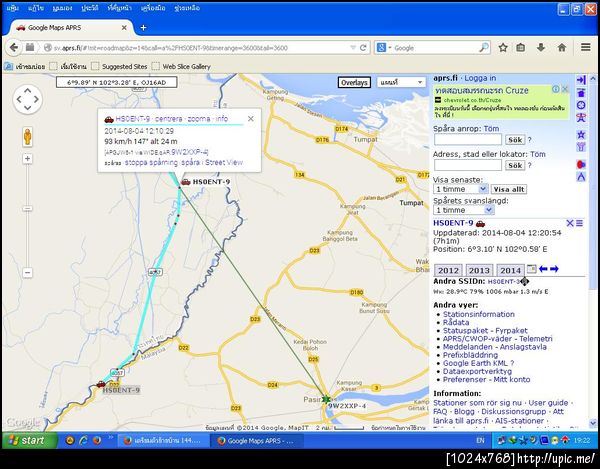Click the info link in popup
Viewport: 600px width, 469px height.
click(222, 119)
